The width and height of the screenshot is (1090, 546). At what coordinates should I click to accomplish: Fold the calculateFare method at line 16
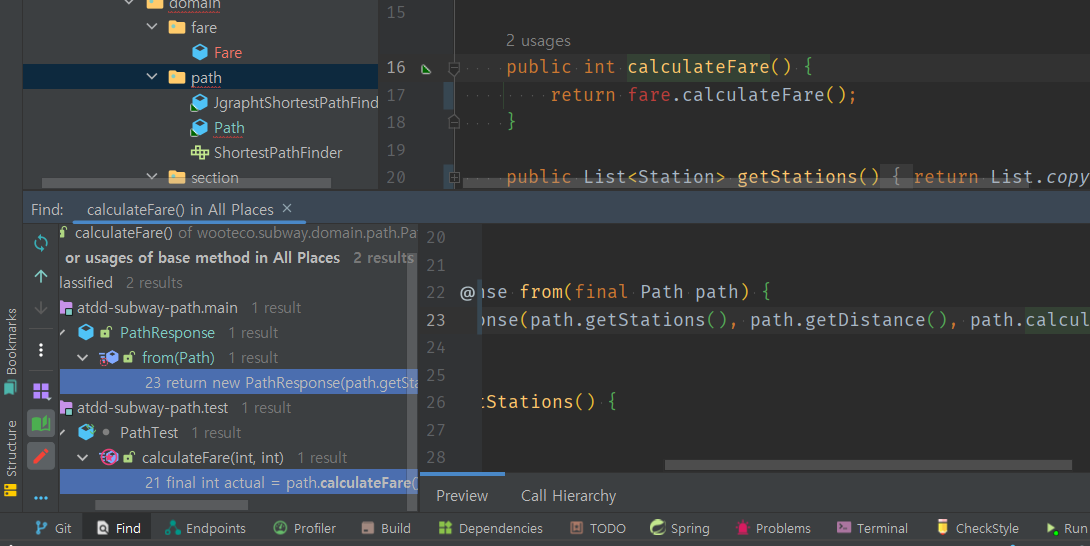[454, 67]
